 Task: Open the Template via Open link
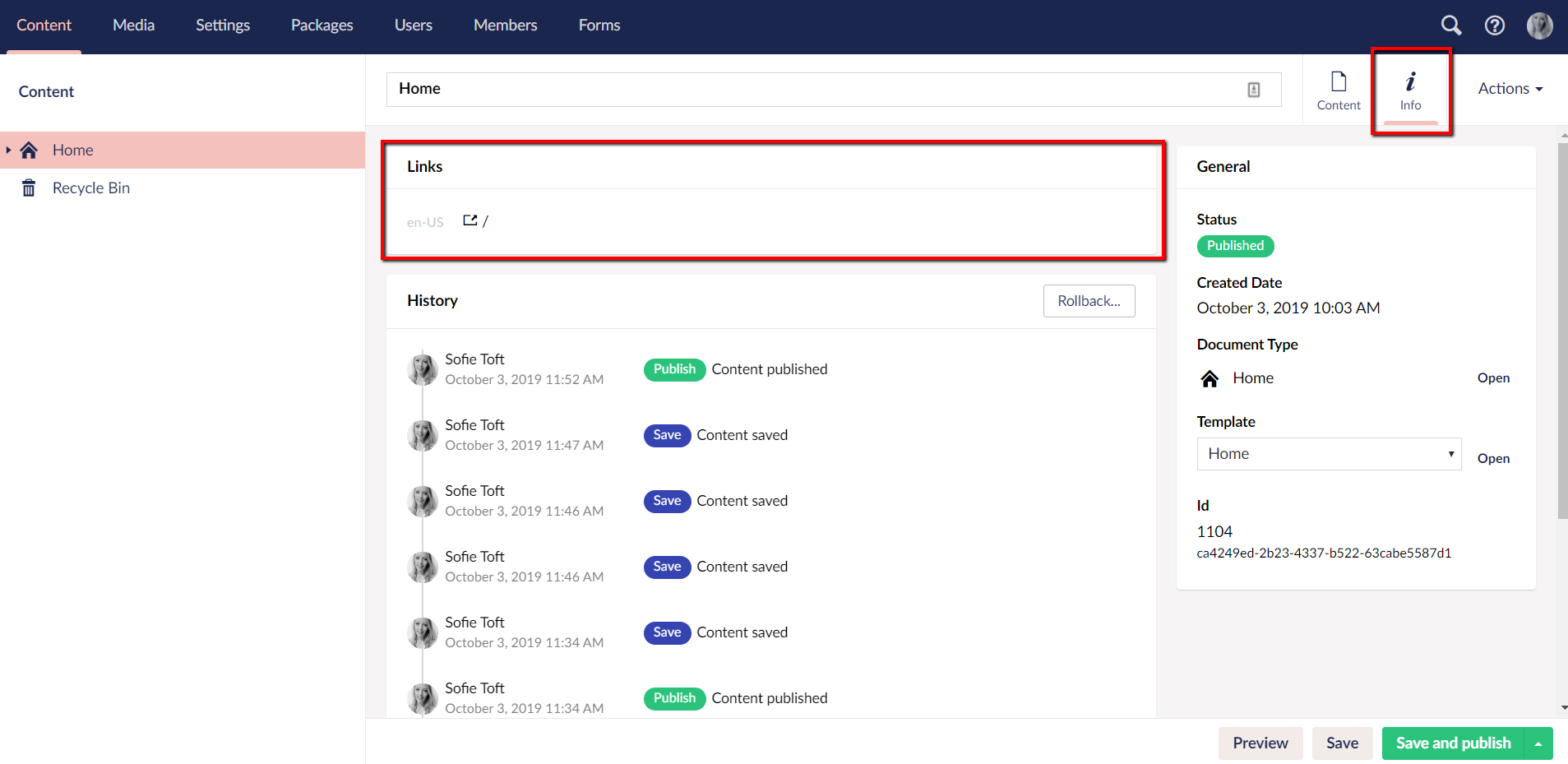[x=1494, y=459]
